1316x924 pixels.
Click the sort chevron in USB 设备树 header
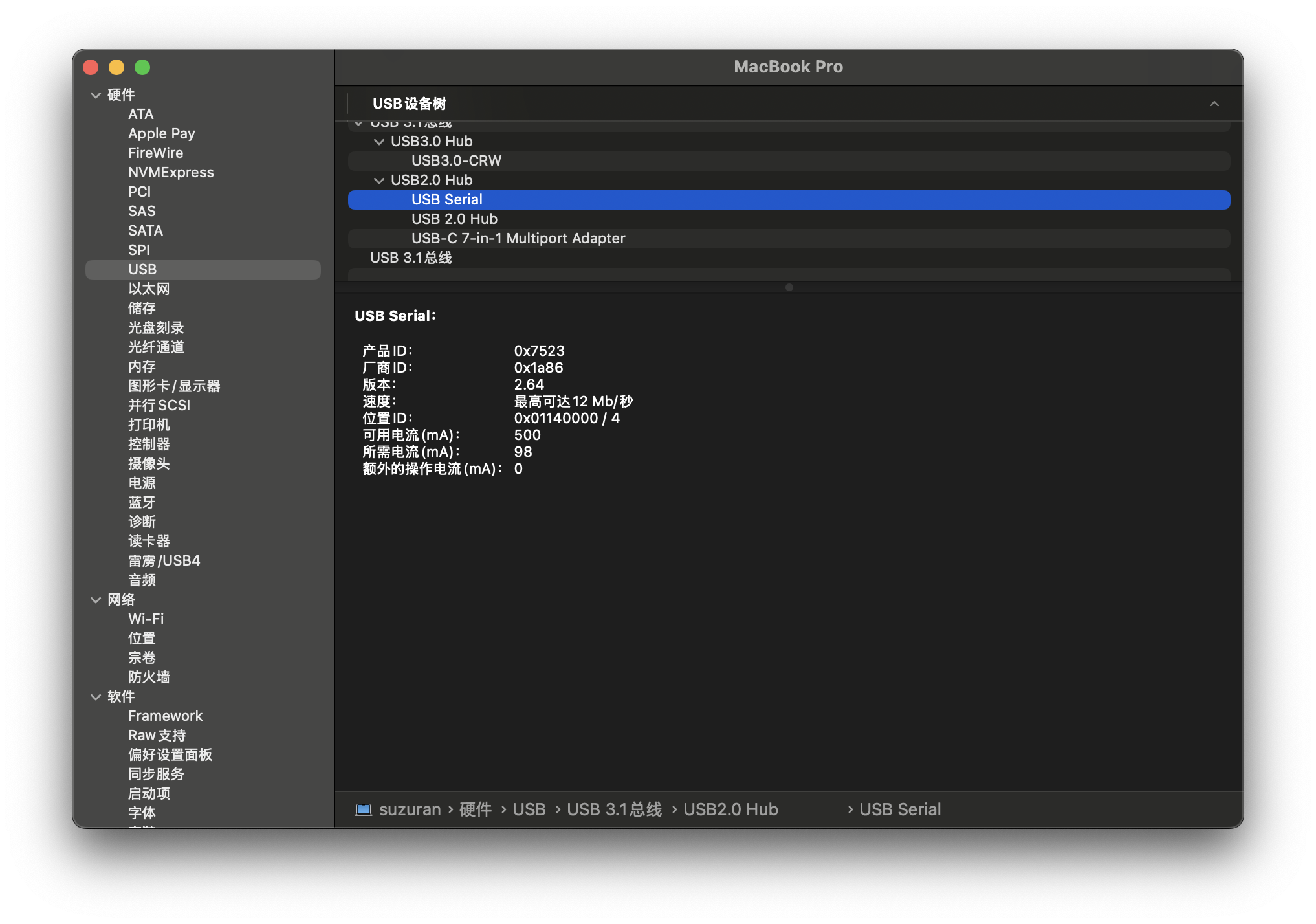[x=1214, y=104]
